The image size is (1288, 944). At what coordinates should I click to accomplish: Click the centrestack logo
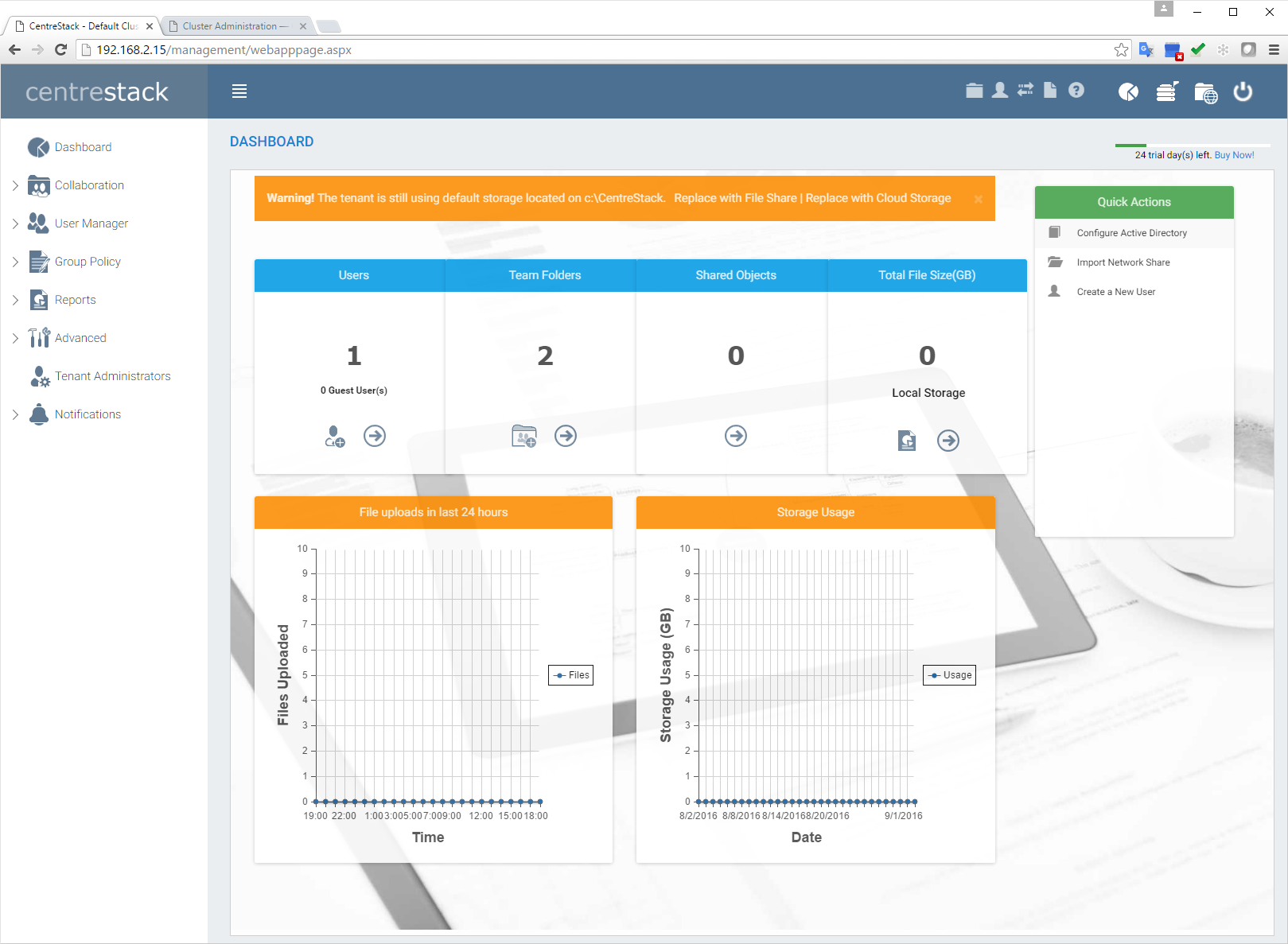pyautogui.click(x=97, y=92)
